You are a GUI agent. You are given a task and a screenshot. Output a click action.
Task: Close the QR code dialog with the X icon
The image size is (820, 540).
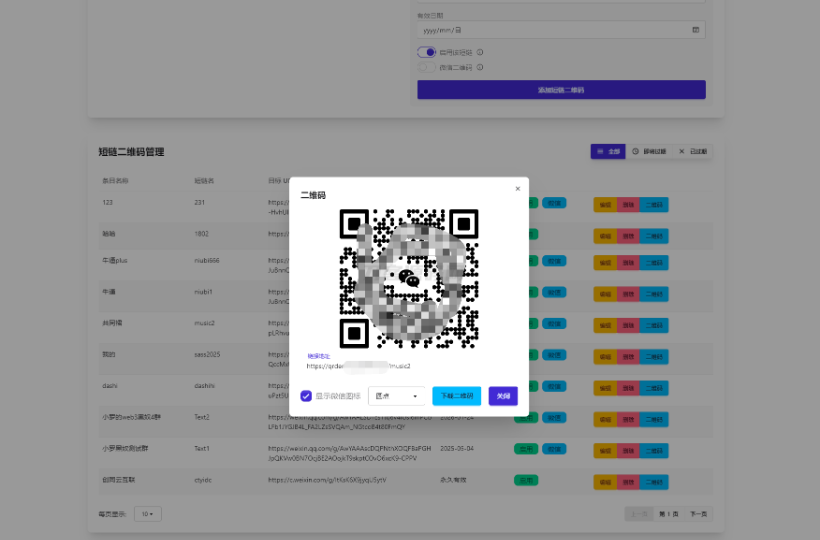517,188
